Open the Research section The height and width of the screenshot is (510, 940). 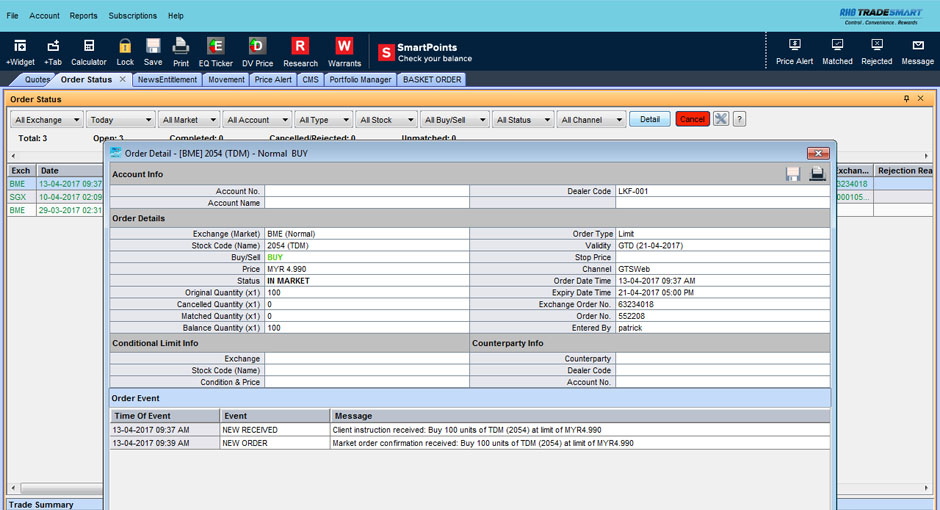[x=300, y=52]
